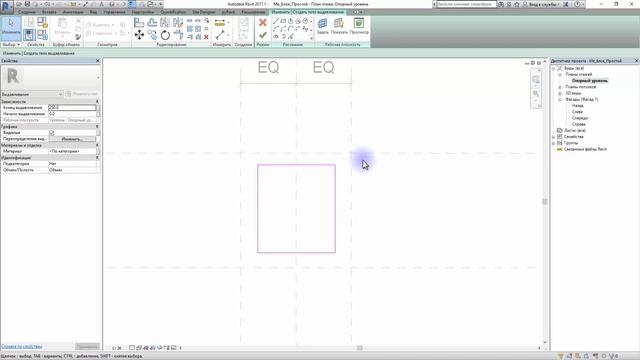Screen dimensions: 640x360
Task: Open the Надстройки ribbon tab
Action: pyautogui.click(x=143, y=12)
